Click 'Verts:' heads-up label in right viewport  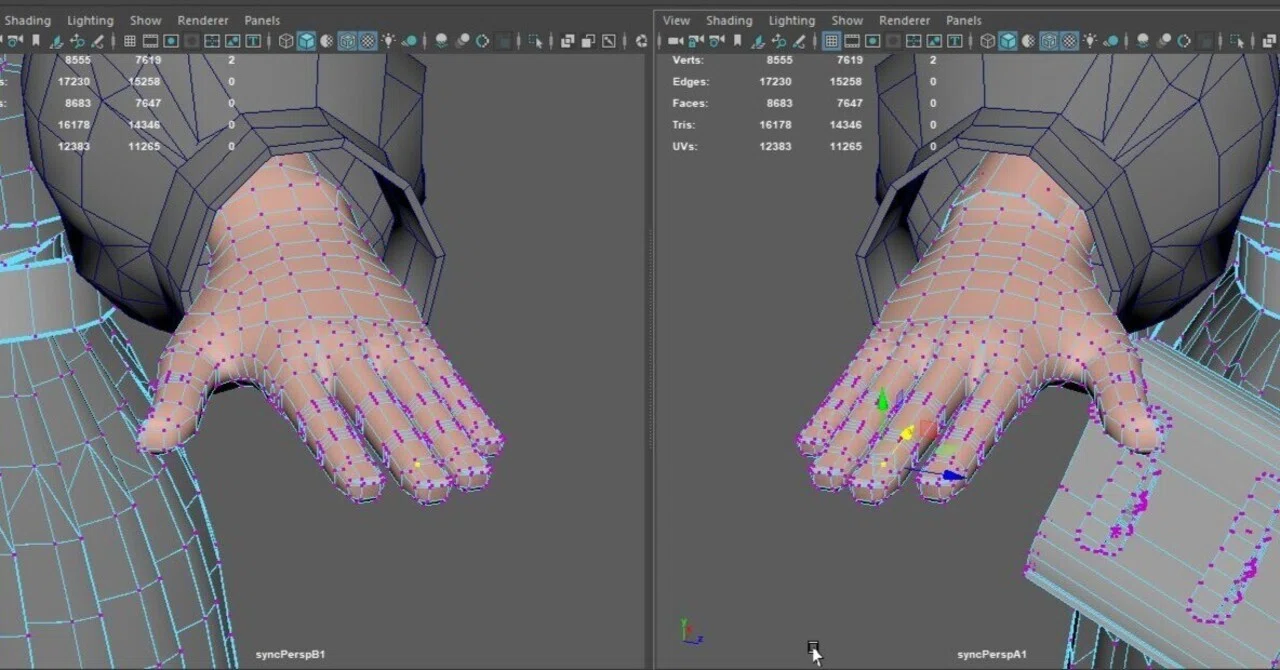tap(689, 60)
